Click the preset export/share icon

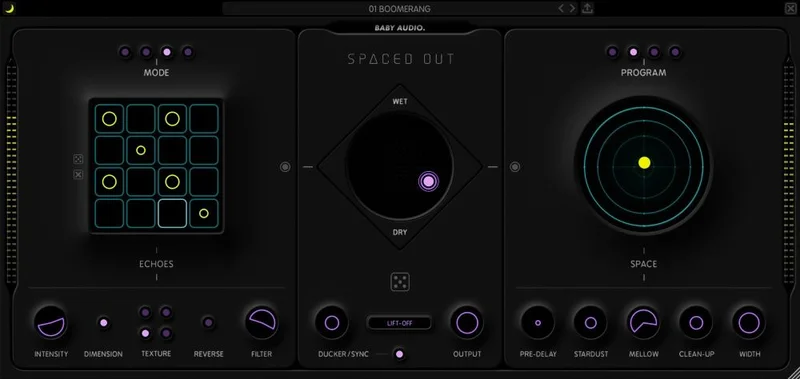click(x=587, y=8)
